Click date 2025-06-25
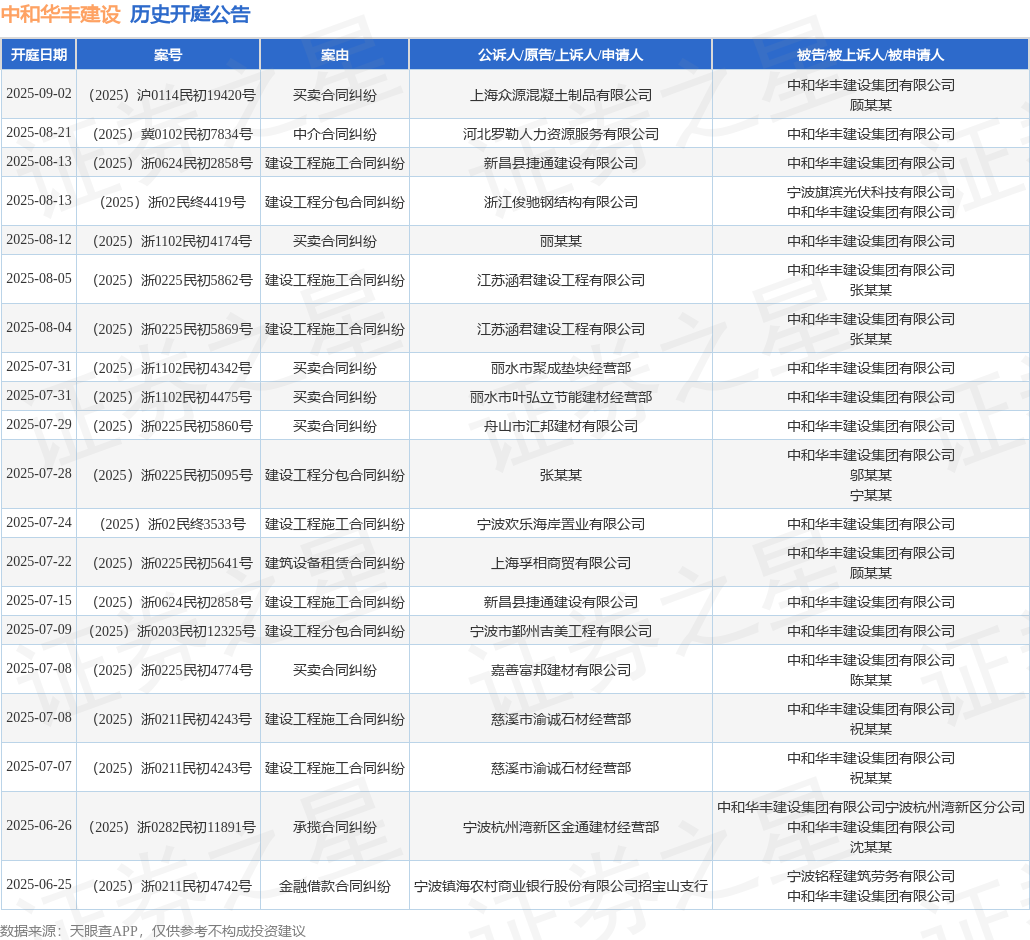The height and width of the screenshot is (940, 1030). click(x=39, y=885)
